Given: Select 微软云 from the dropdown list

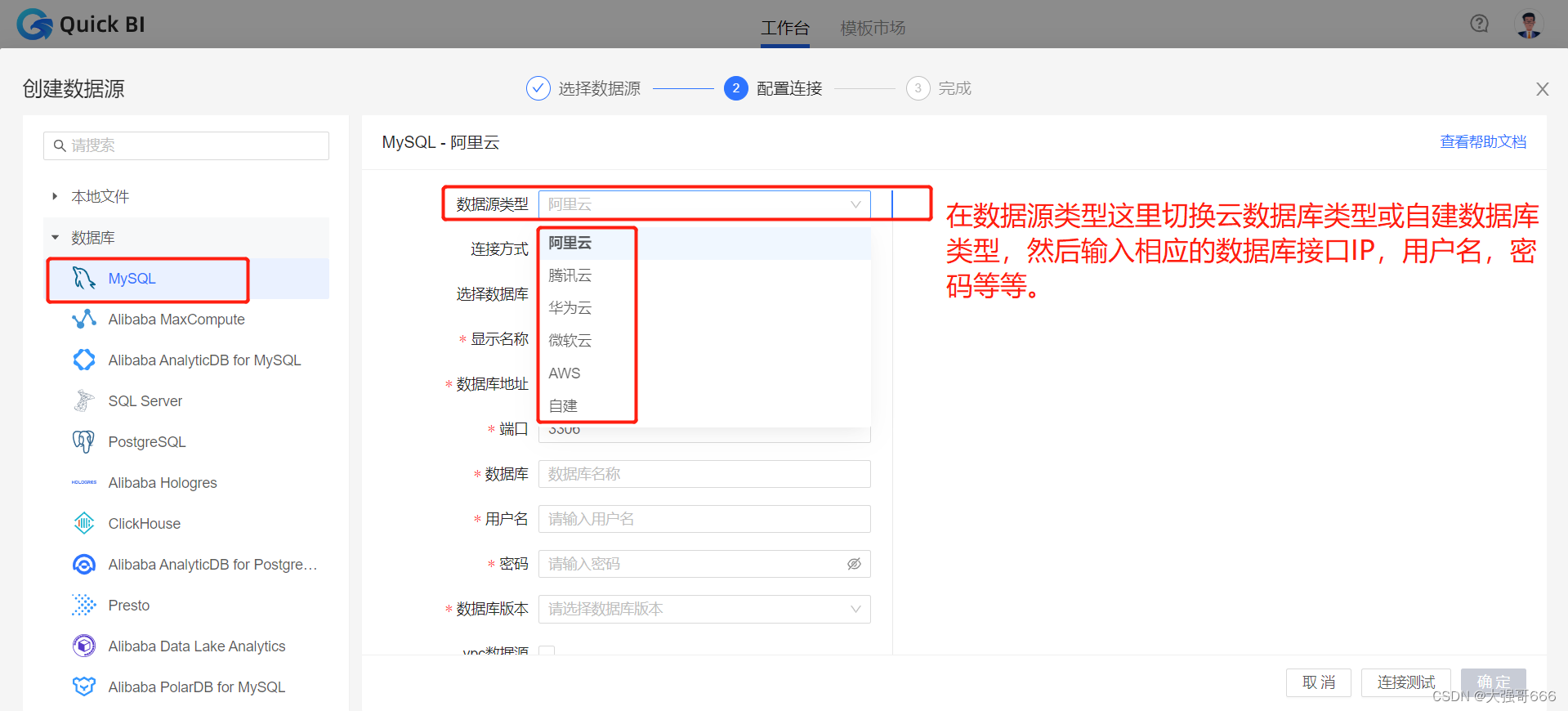Looking at the screenshot, I should click(704, 341).
